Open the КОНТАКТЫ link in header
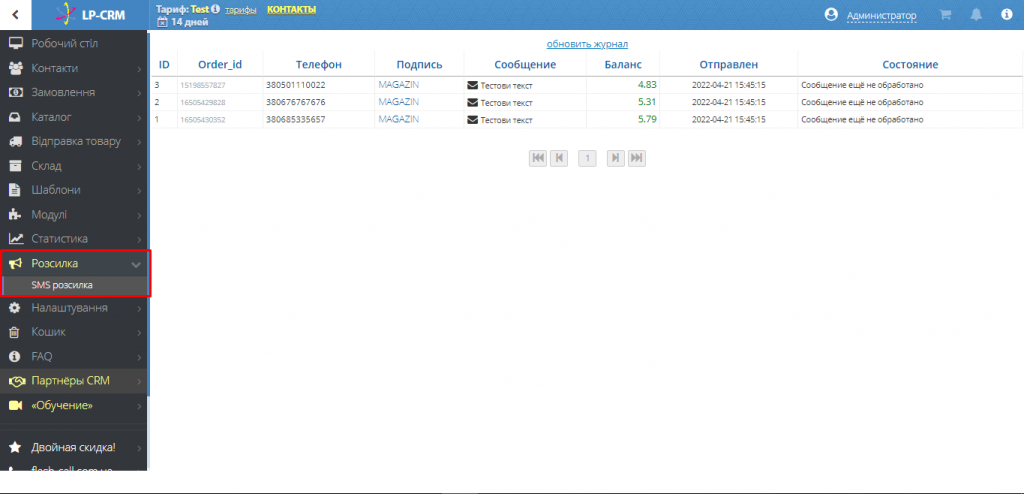 (291, 10)
